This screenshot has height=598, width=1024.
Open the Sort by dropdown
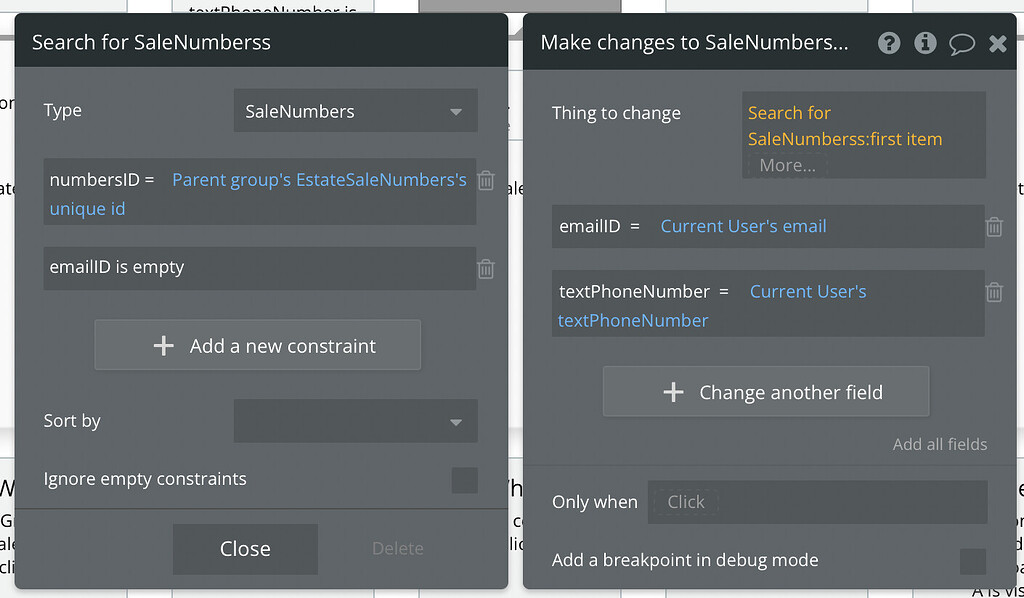click(355, 421)
